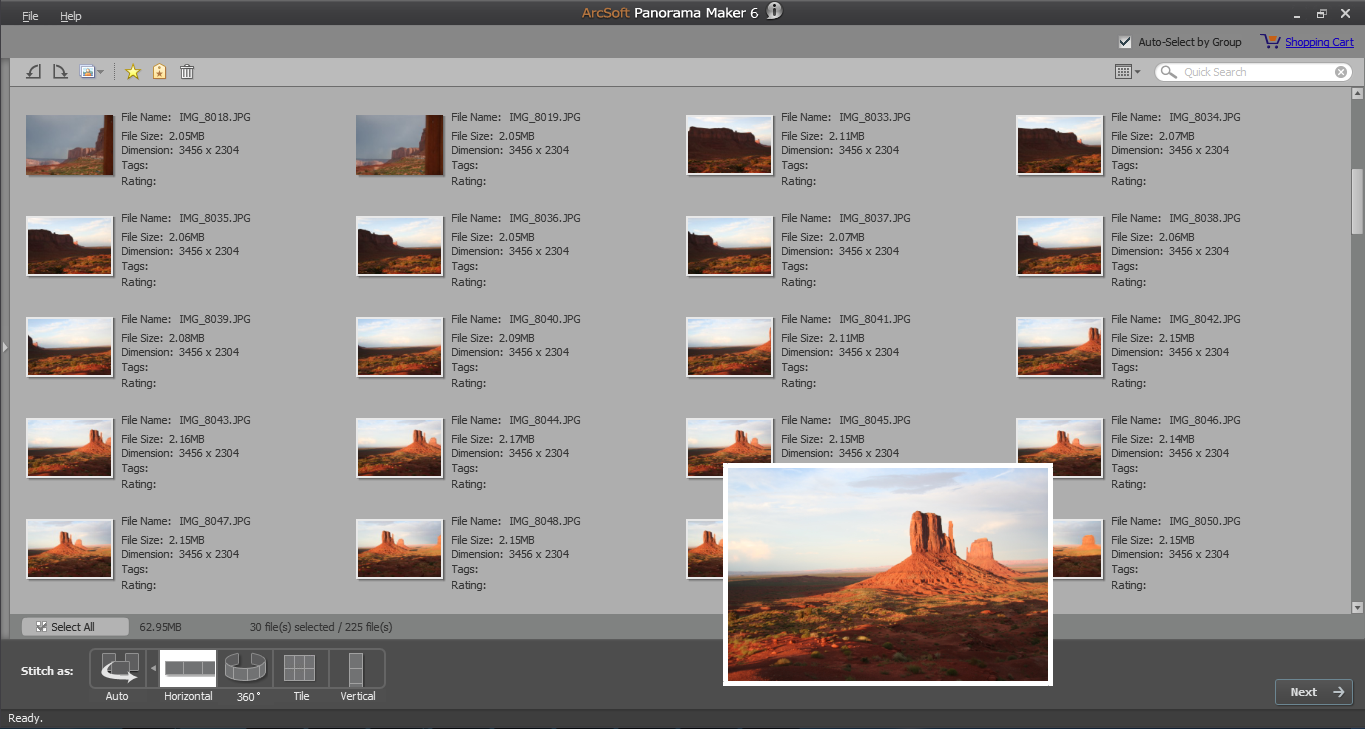1365x729 pixels.
Task: Open the Shopping Cart link
Action: coord(1319,42)
